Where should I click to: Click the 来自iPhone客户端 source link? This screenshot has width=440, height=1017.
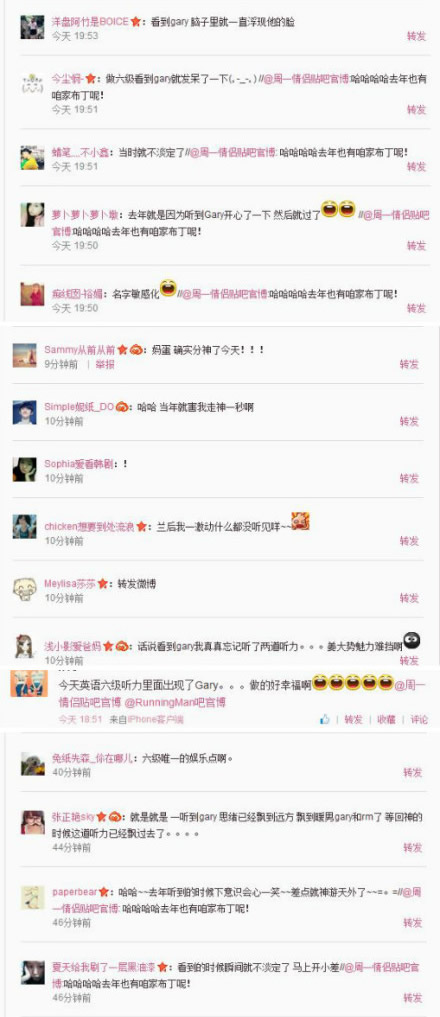pyautogui.click(x=146, y=720)
